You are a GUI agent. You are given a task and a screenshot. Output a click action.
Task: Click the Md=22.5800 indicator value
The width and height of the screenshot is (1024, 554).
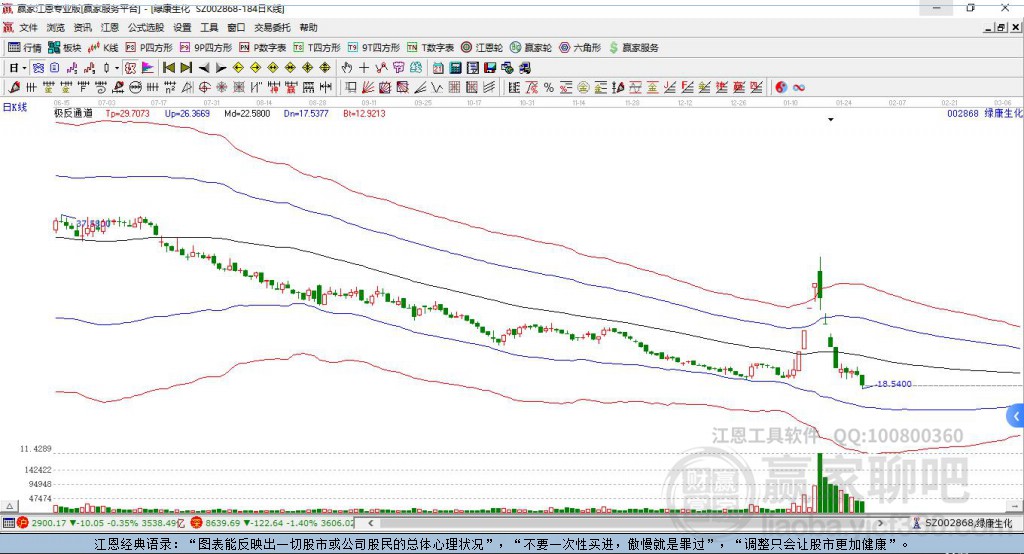pos(247,113)
